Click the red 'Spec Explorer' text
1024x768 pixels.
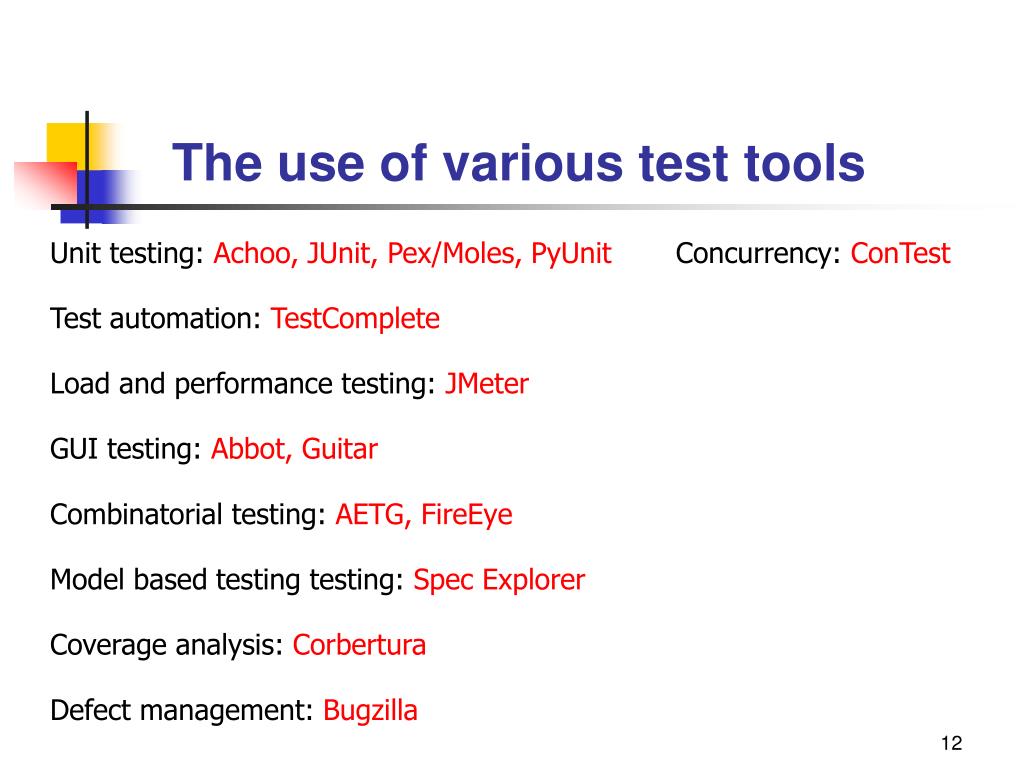click(x=499, y=581)
